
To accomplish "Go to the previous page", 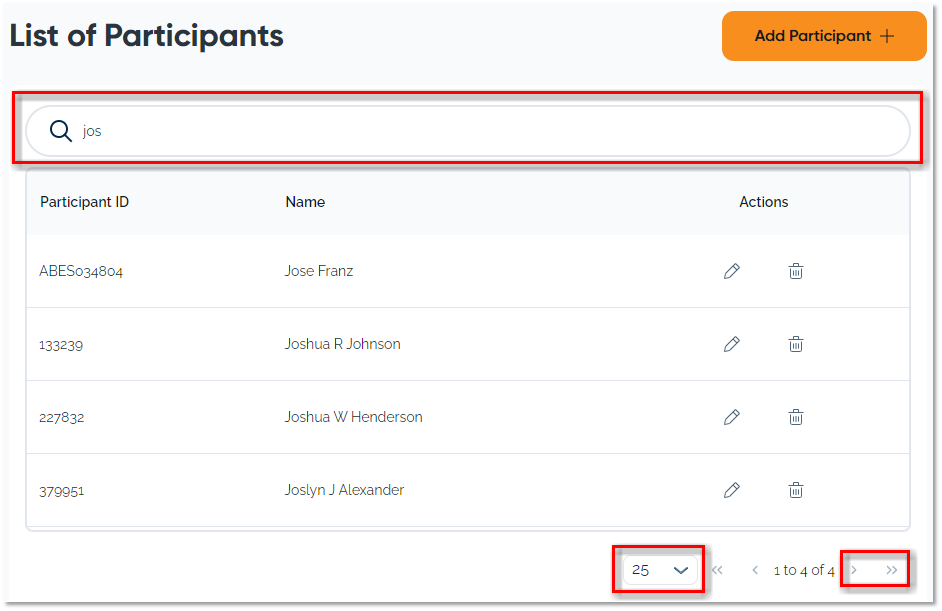I will (x=755, y=570).
